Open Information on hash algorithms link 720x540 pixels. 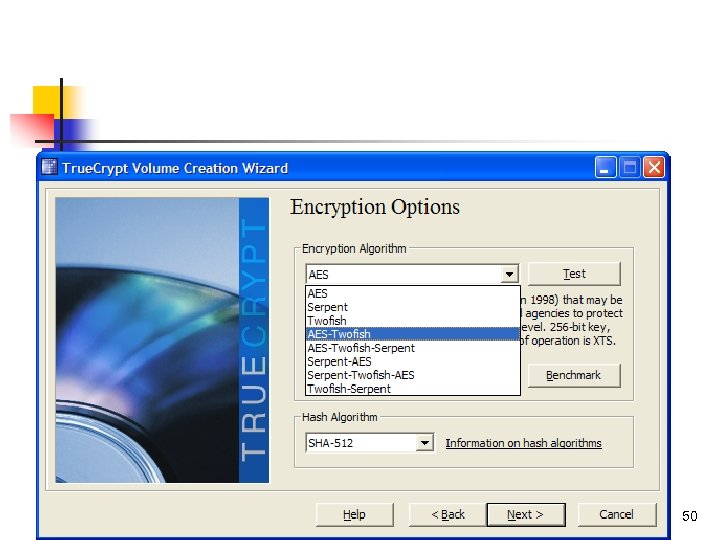(x=523, y=443)
